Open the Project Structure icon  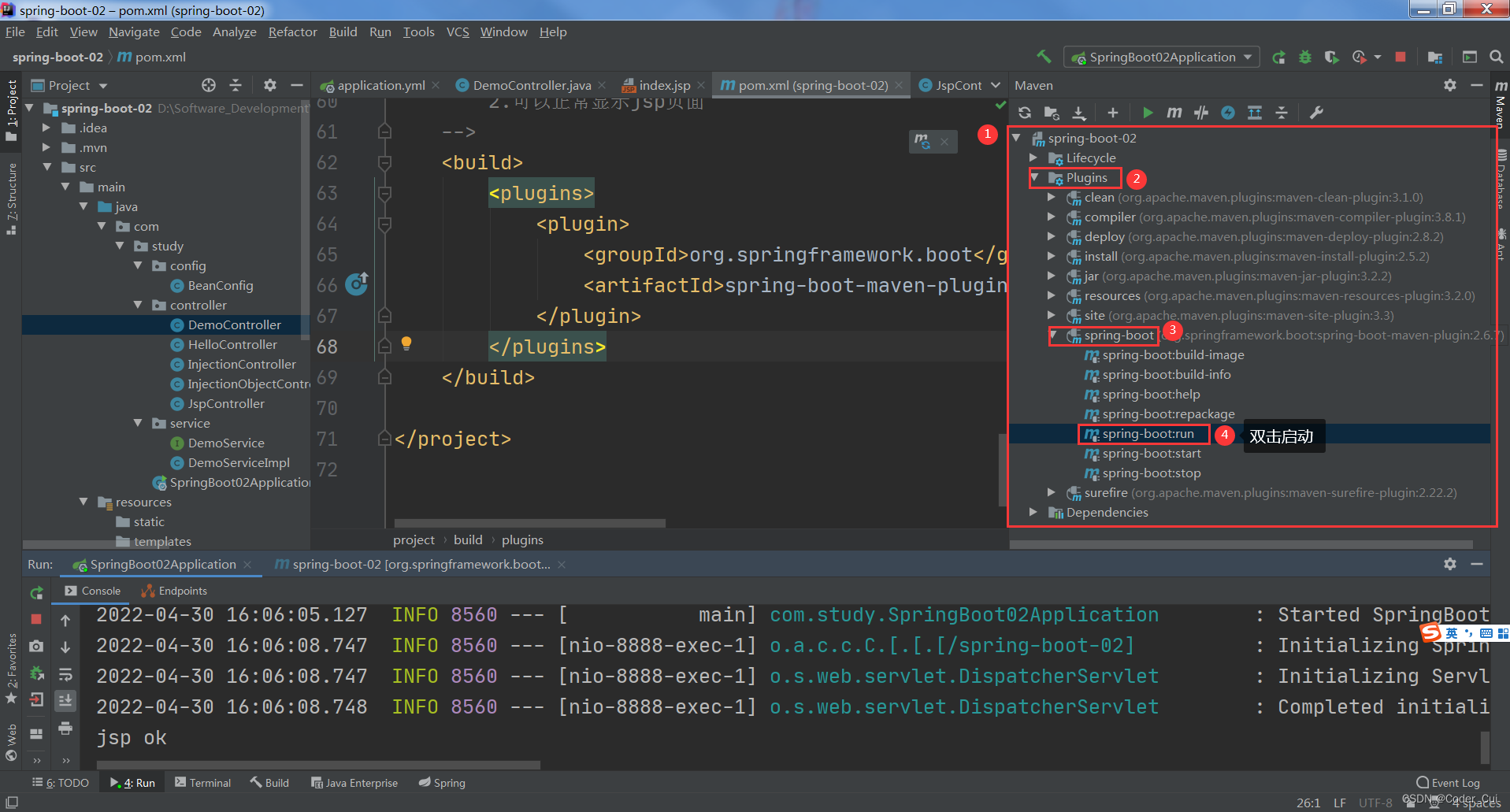click(x=1435, y=57)
